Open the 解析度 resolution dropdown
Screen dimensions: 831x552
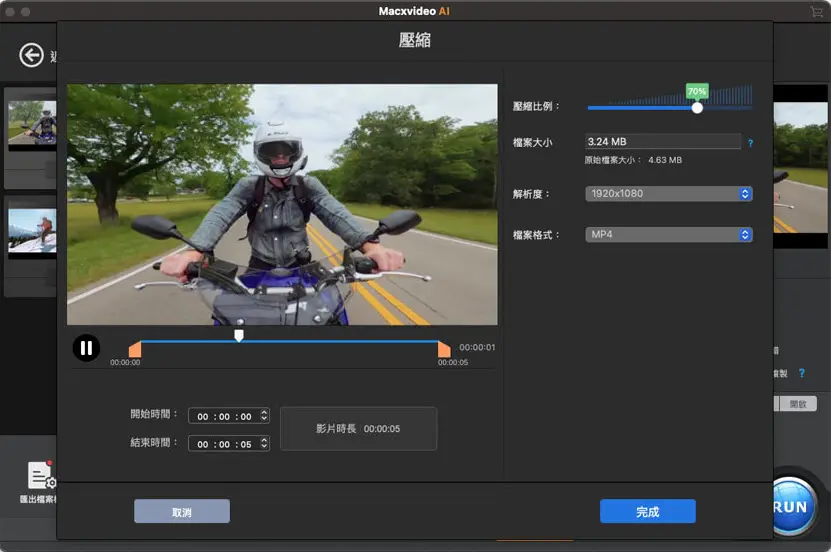pyautogui.click(x=668, y=194)
